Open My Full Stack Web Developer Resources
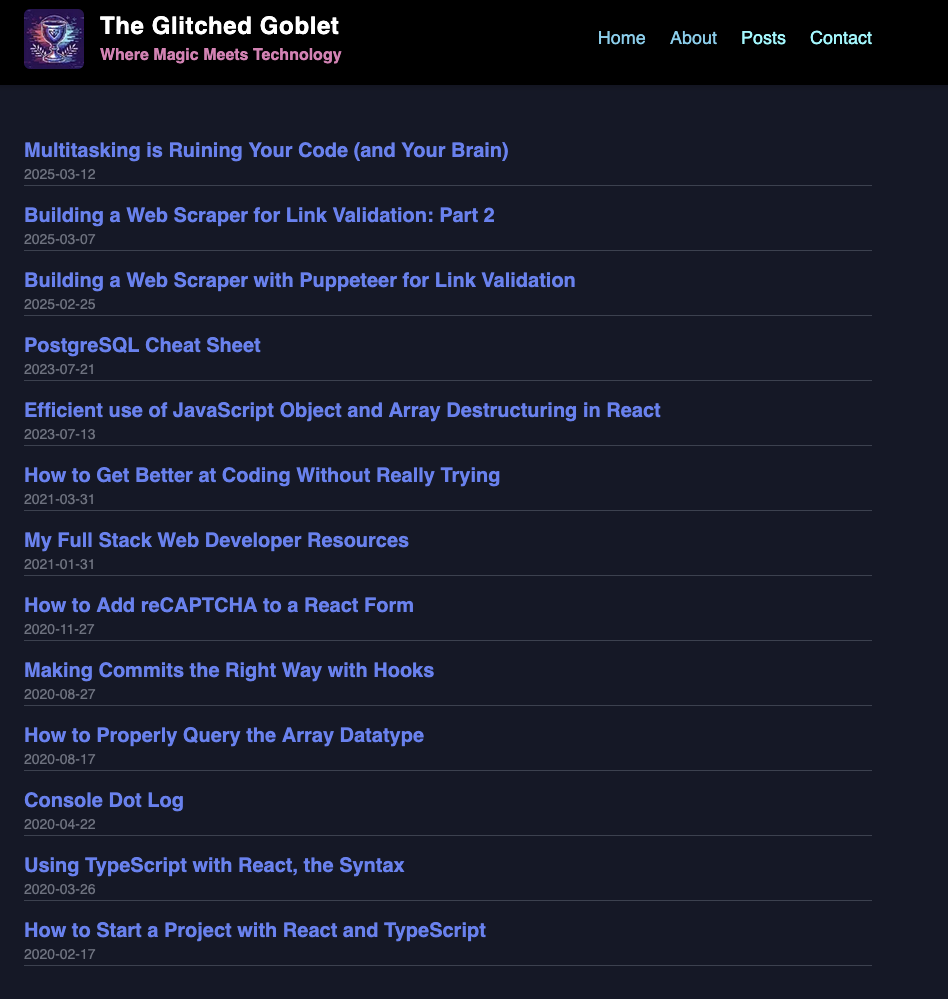The height and width of the screenshot is (999, 948). point(216,540)
